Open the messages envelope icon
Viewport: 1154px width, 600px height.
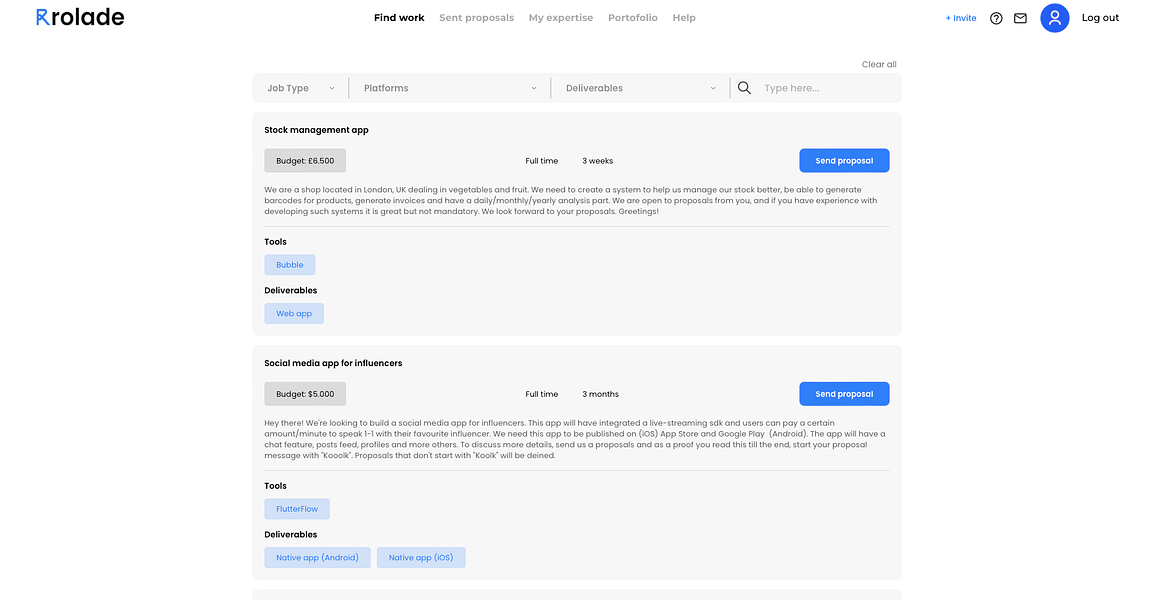(x=1020, y=18)
